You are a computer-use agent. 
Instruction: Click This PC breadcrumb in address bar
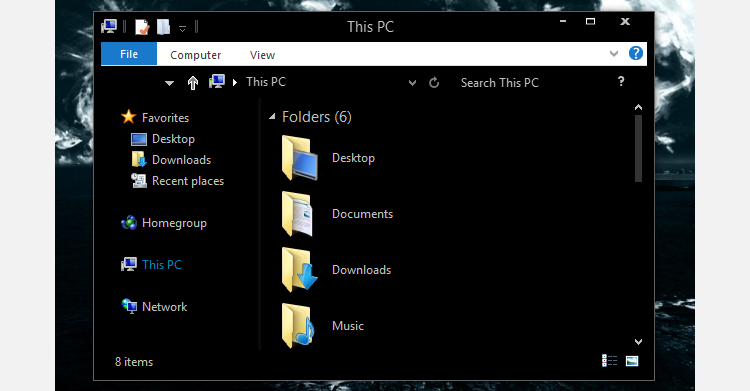pyautogui.click(x=266, y=82)
